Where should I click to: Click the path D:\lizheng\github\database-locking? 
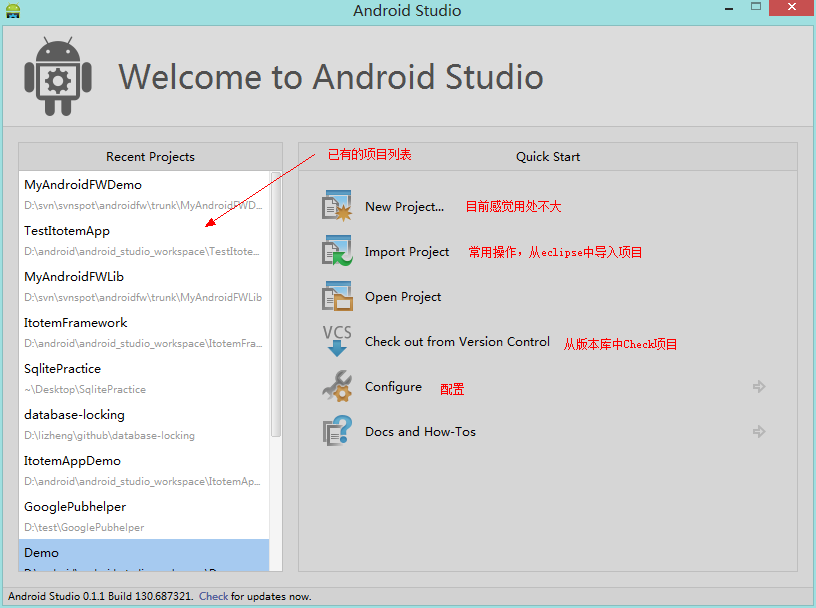click(109, 435)
